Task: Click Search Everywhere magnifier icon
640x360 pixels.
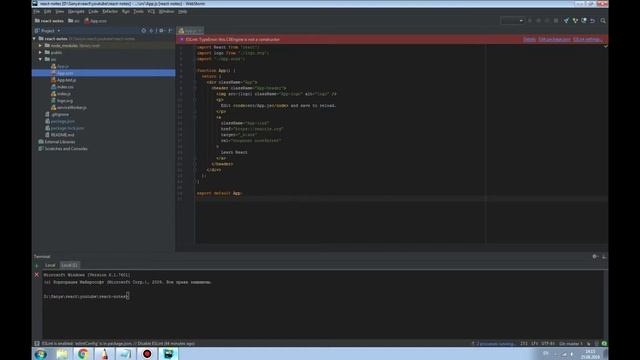Action: click(x=603, y=20)
